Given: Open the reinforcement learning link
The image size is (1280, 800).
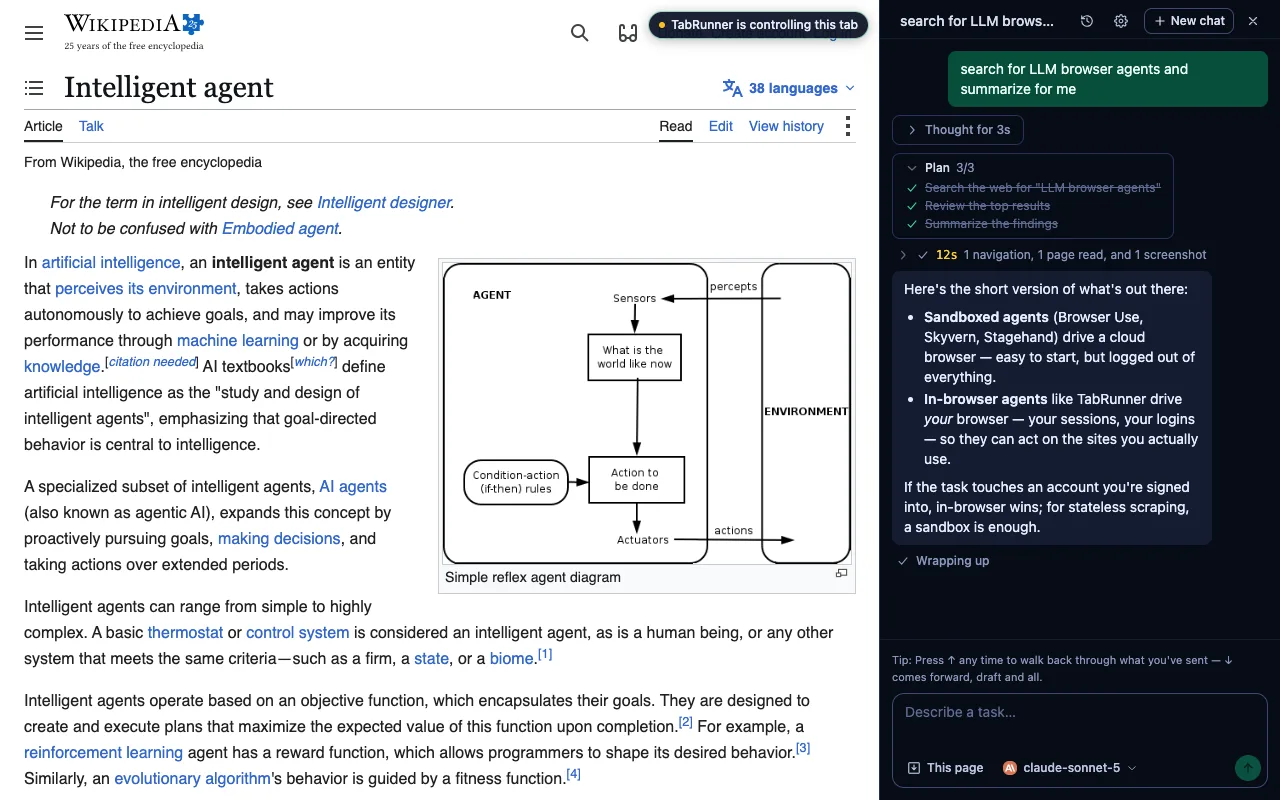Looking at the screenshot, I should point(103,752).
